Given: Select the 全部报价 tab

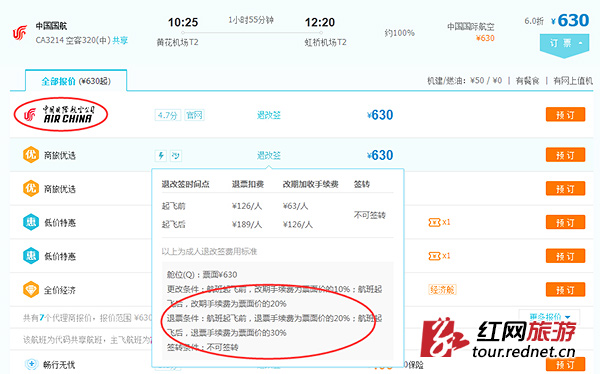Looking at the screenshot, I should [76, 81].
